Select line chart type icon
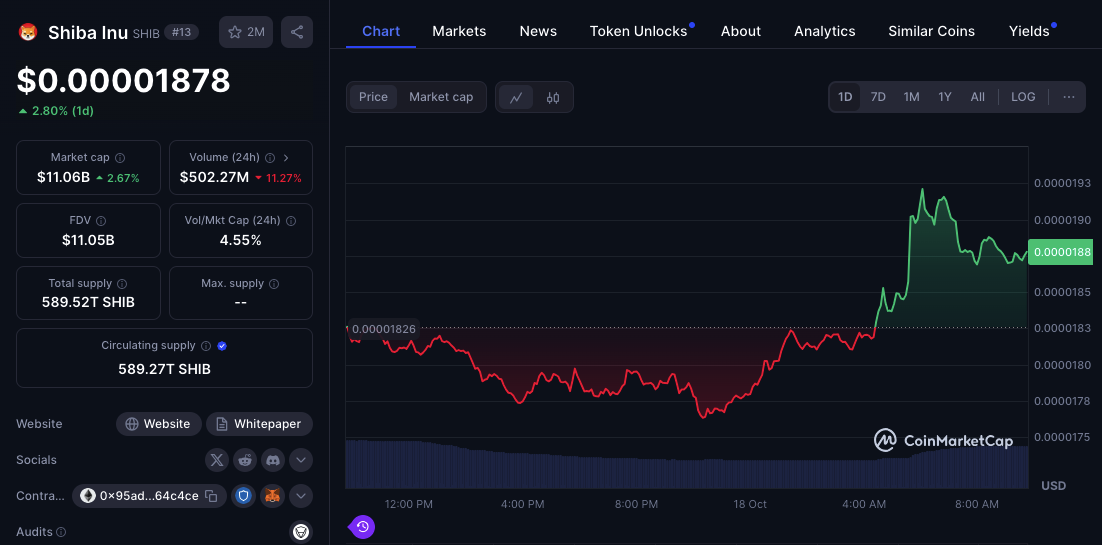Viewport: 1102px width, 545px height. pyautogui.click(x=516, y=98)
